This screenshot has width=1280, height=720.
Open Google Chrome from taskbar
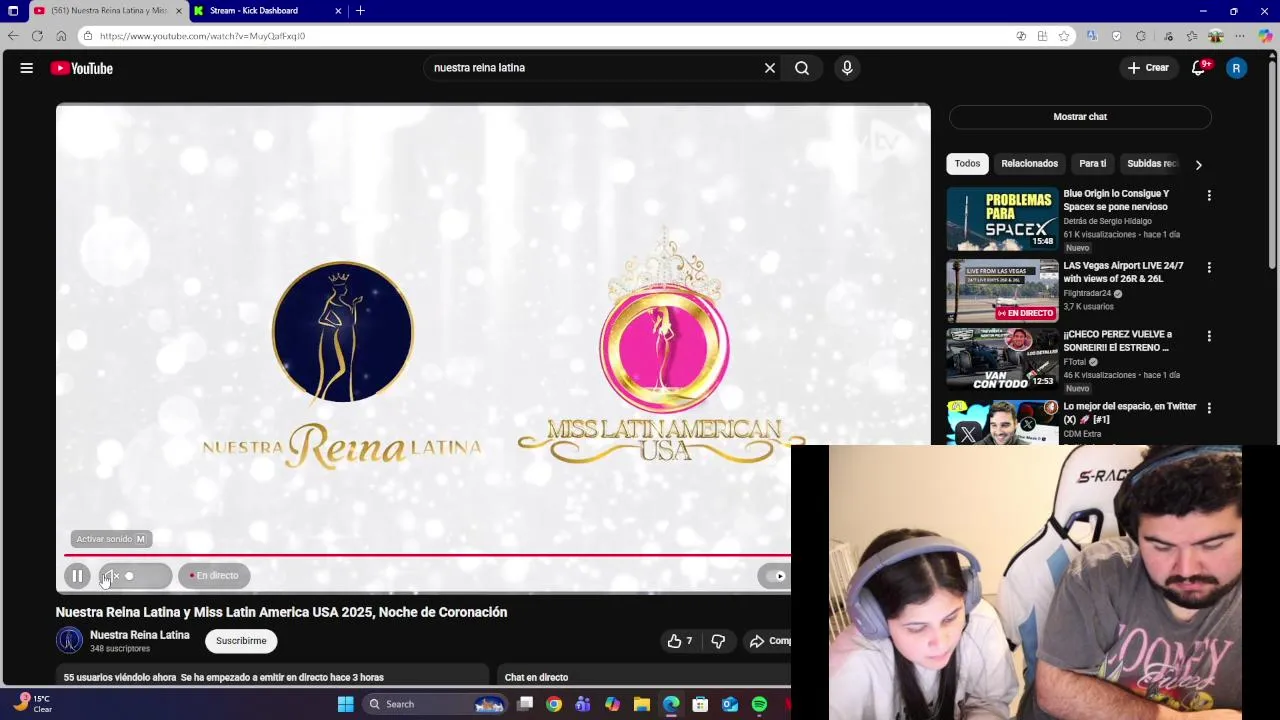coord(554,704)
